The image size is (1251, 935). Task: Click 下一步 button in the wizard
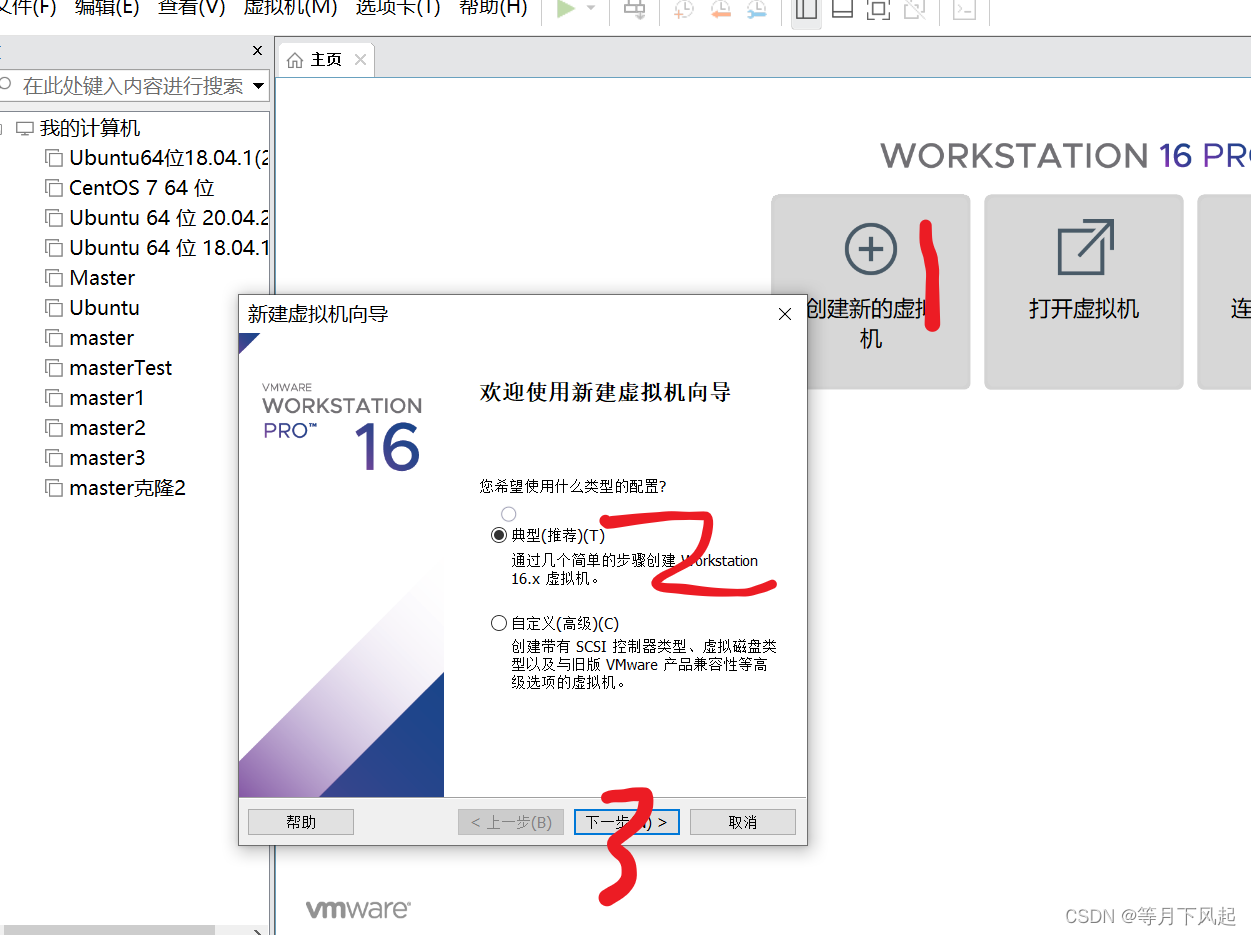tap(627, 822)
